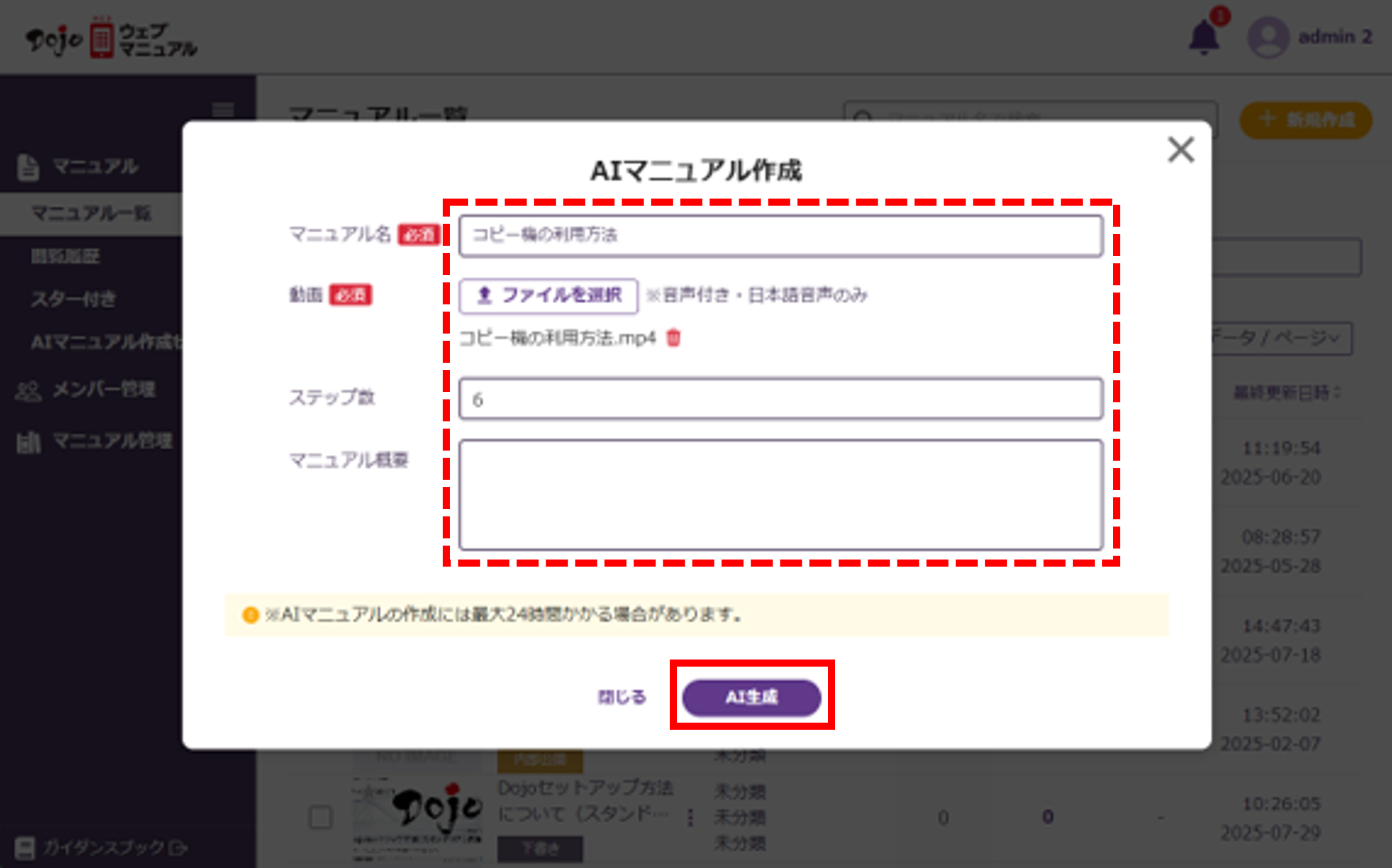Image resolution: width=1392 pixels, height=868 pixels.
Task: Open the admin 2 user avatar
Action: tap(1268, 37)
